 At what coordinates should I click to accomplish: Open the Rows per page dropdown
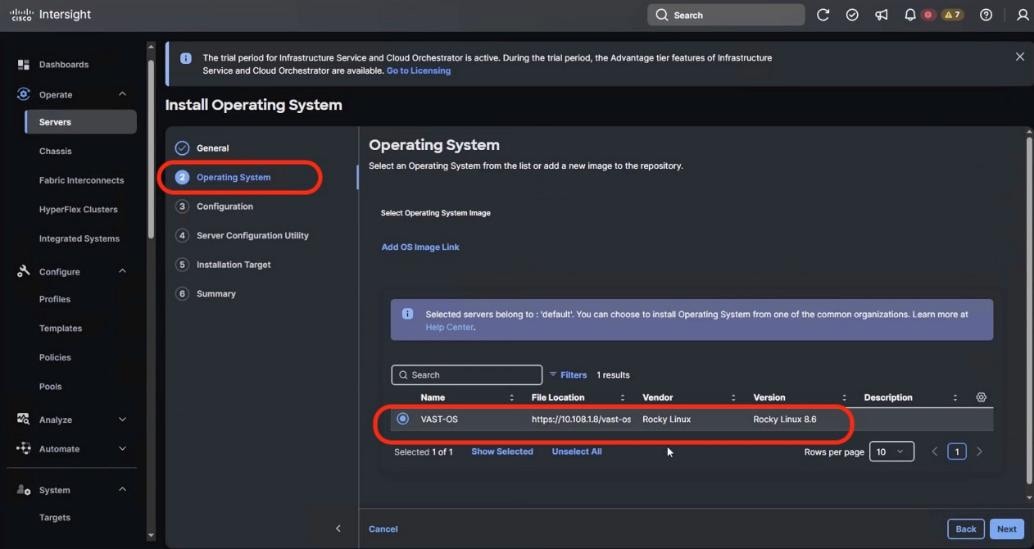(892, 451)
